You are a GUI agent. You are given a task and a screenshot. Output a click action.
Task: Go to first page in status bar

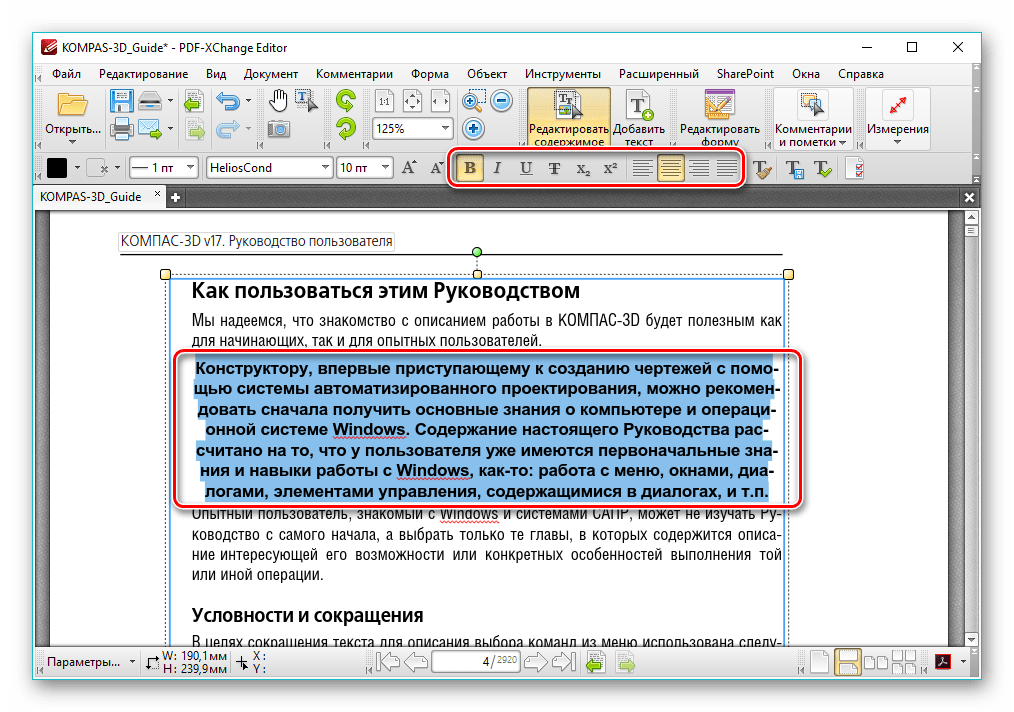coord(388,662)
